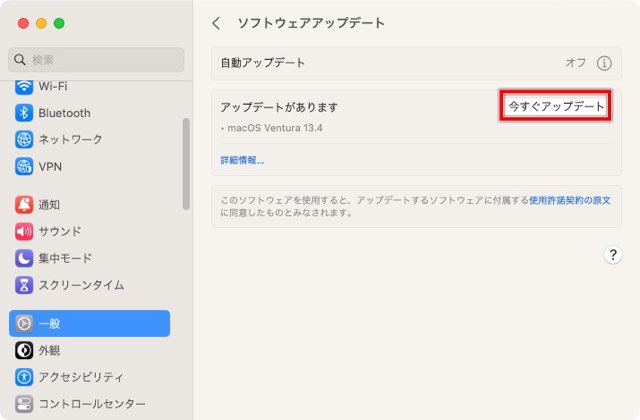Viewport: 640px width, 420px height.
Task: Open help with question mark button
Action: 613,255
